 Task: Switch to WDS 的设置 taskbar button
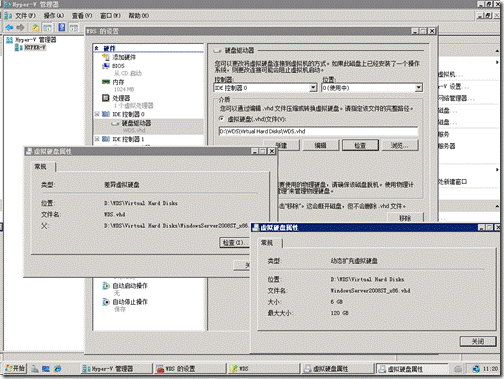point(190,369)
